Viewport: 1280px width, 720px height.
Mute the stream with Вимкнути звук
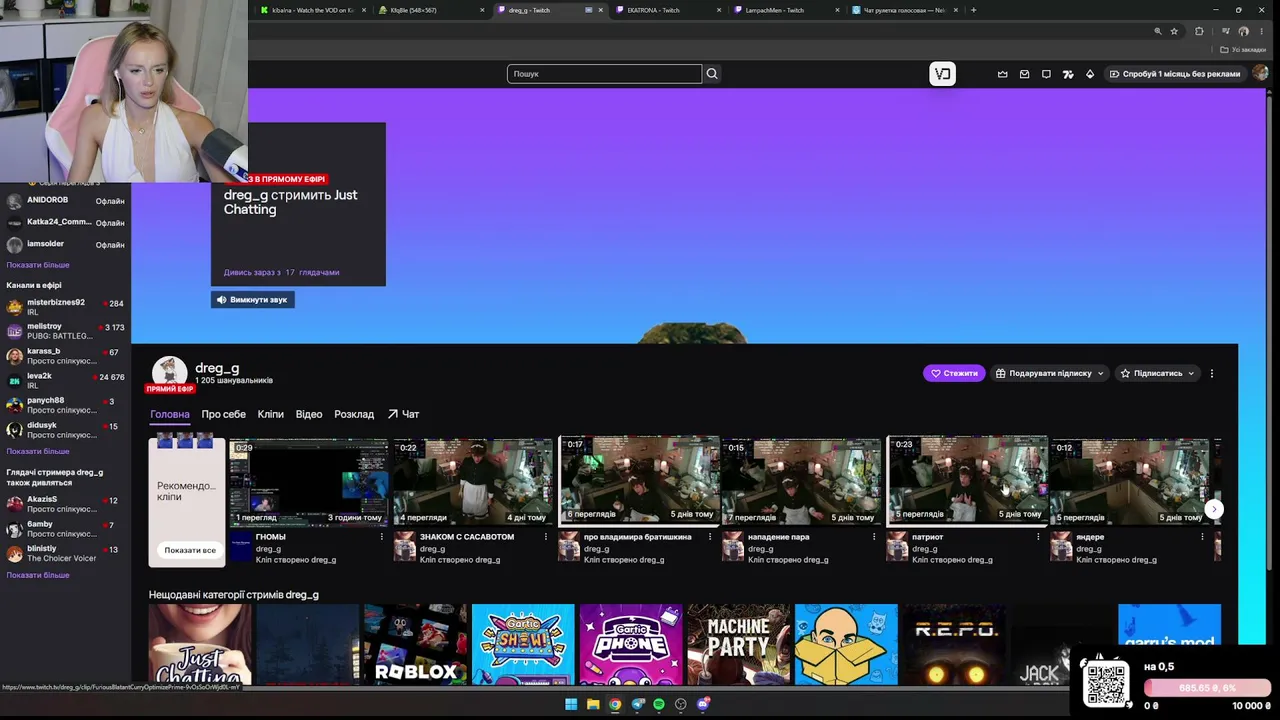252,299
